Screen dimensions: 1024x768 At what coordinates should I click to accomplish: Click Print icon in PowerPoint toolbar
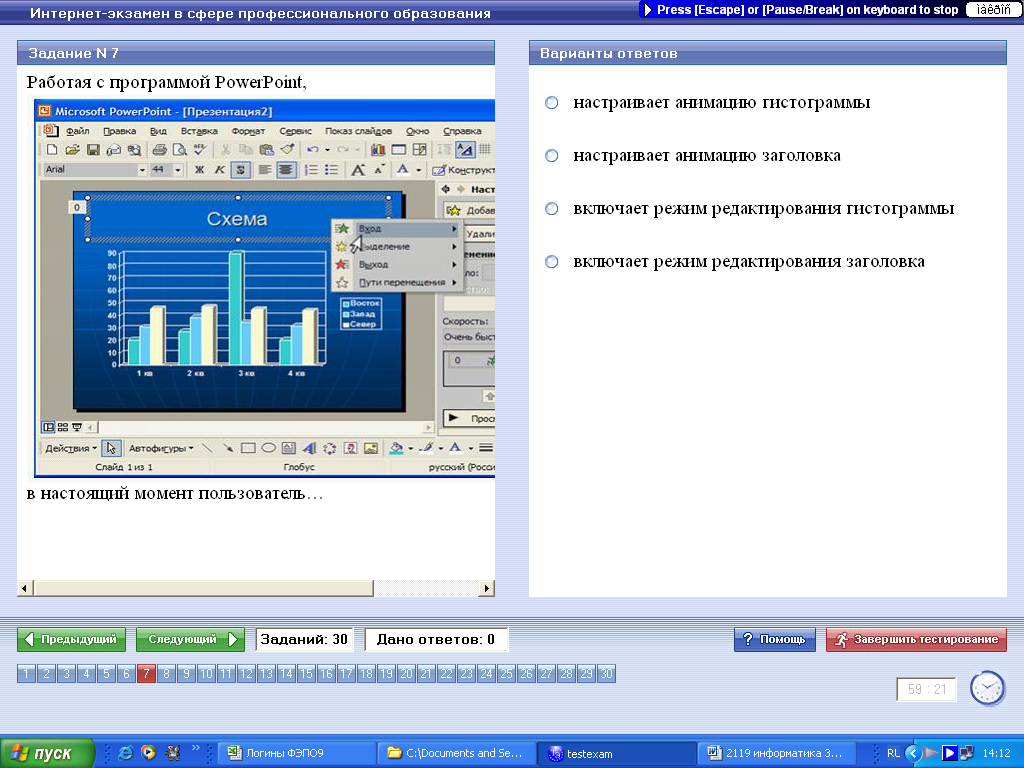[x=159, y=150]
